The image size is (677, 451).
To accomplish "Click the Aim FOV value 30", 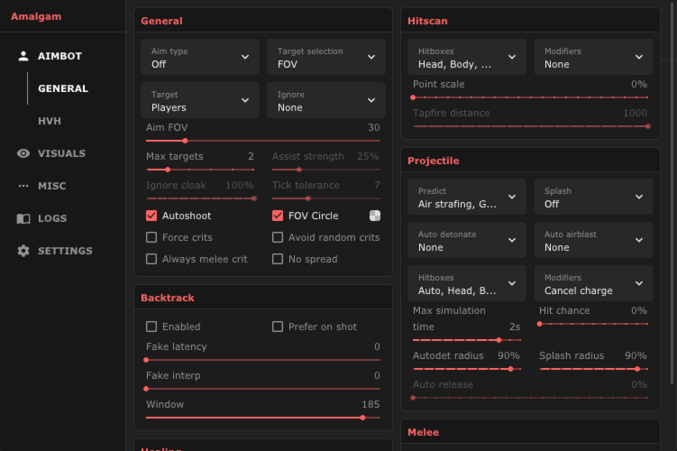I will [x=374, y=128].
